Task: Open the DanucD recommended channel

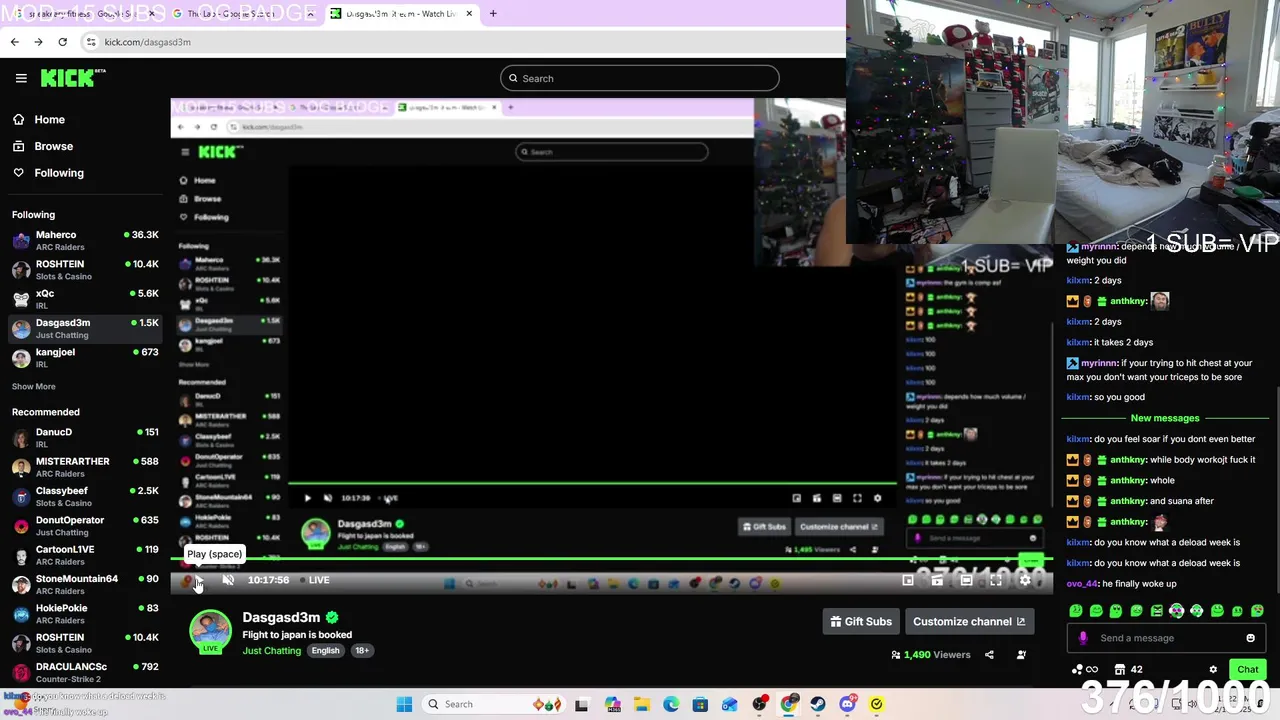Action: 85,438
